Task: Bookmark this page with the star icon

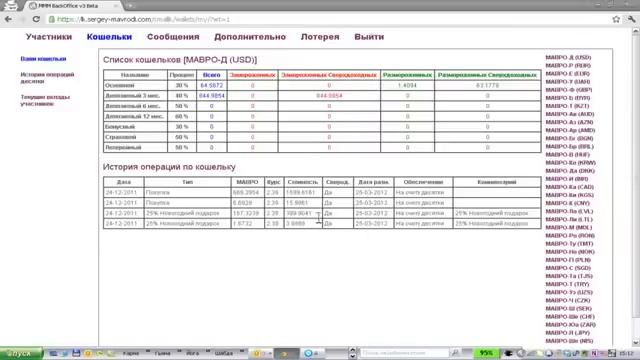Action: [x=616, y=19]
